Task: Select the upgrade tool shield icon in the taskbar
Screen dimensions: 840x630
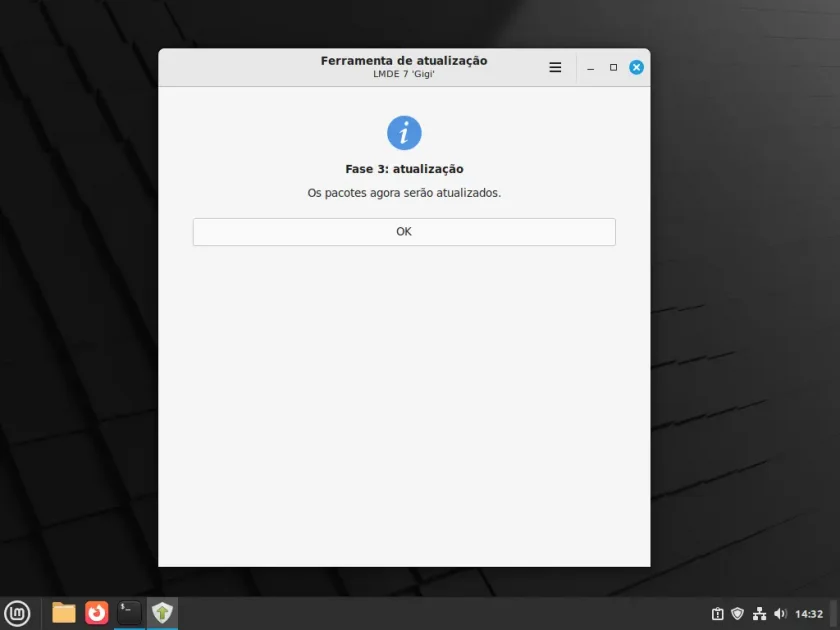Action: 162,613
